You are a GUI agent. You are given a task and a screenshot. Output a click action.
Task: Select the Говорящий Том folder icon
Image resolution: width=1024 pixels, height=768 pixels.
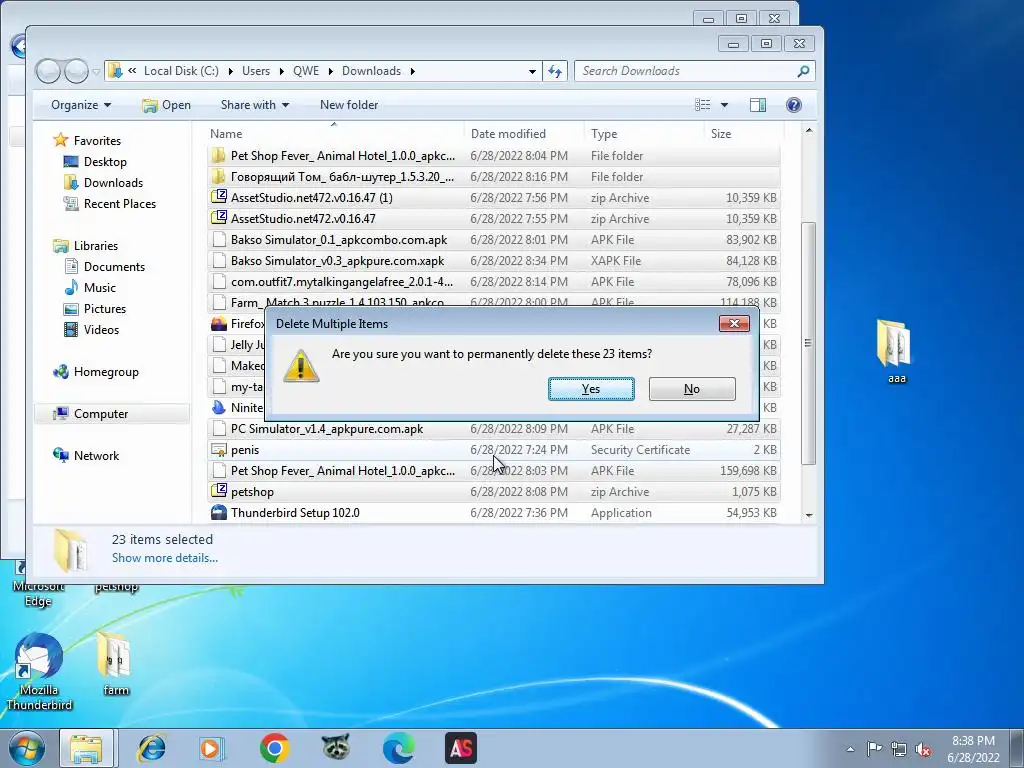[219, 176]
